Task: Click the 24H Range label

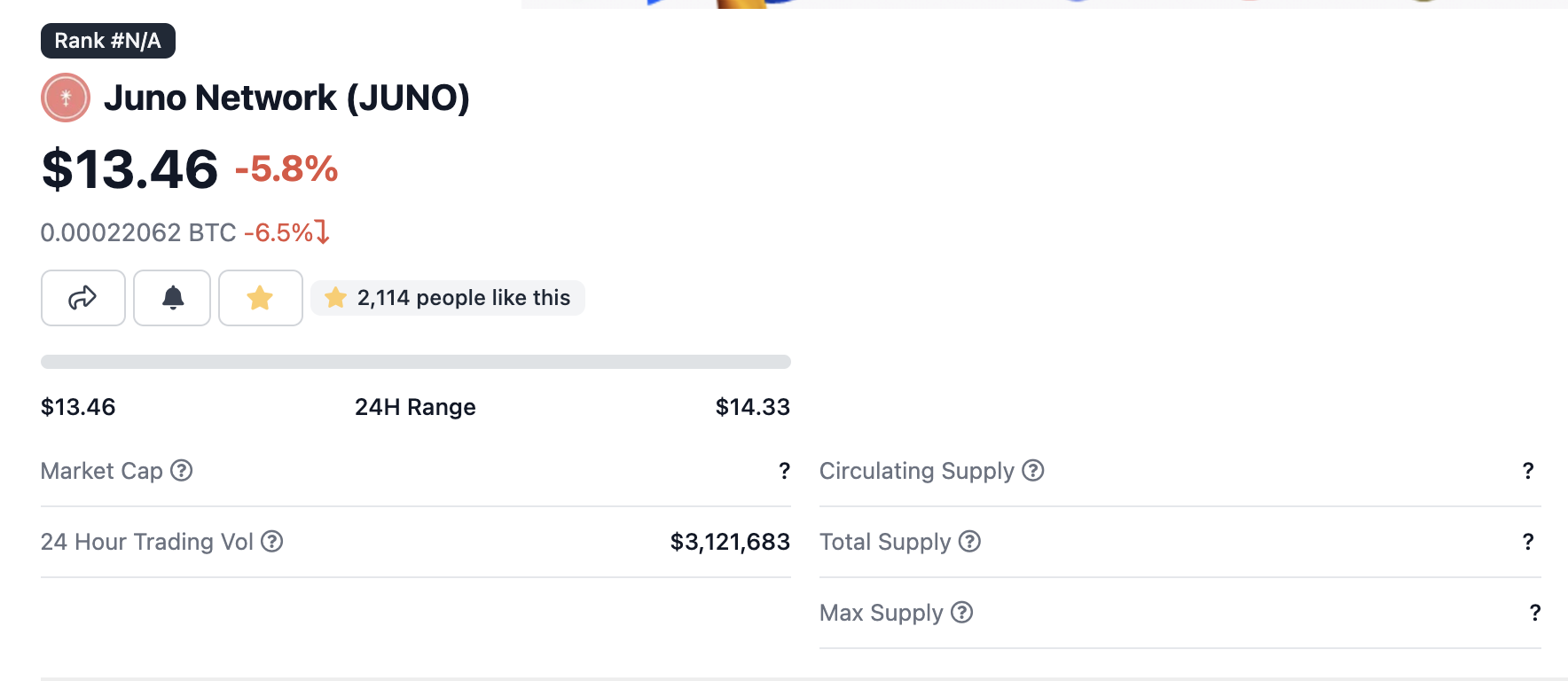Action: click(415, 407)
